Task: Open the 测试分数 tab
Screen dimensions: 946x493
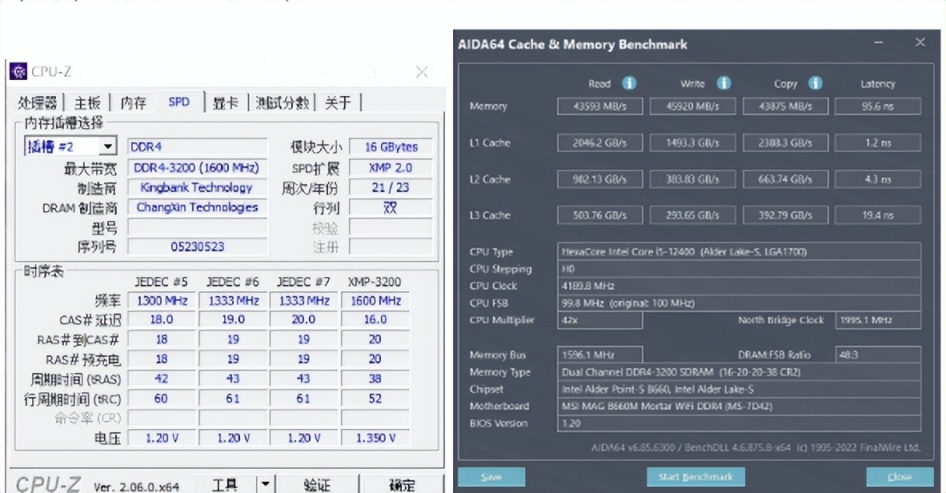Action: 282,103
